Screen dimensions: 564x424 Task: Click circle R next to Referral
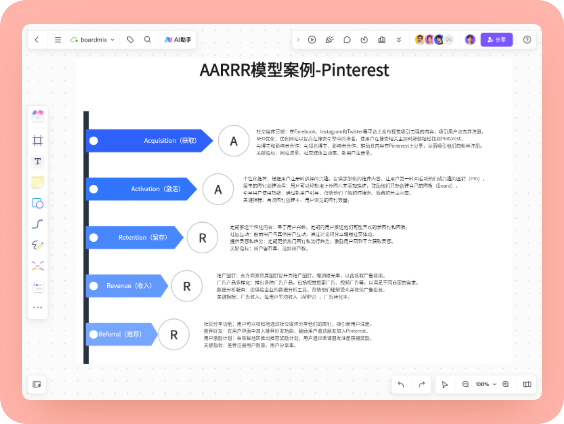coord(174,334)
